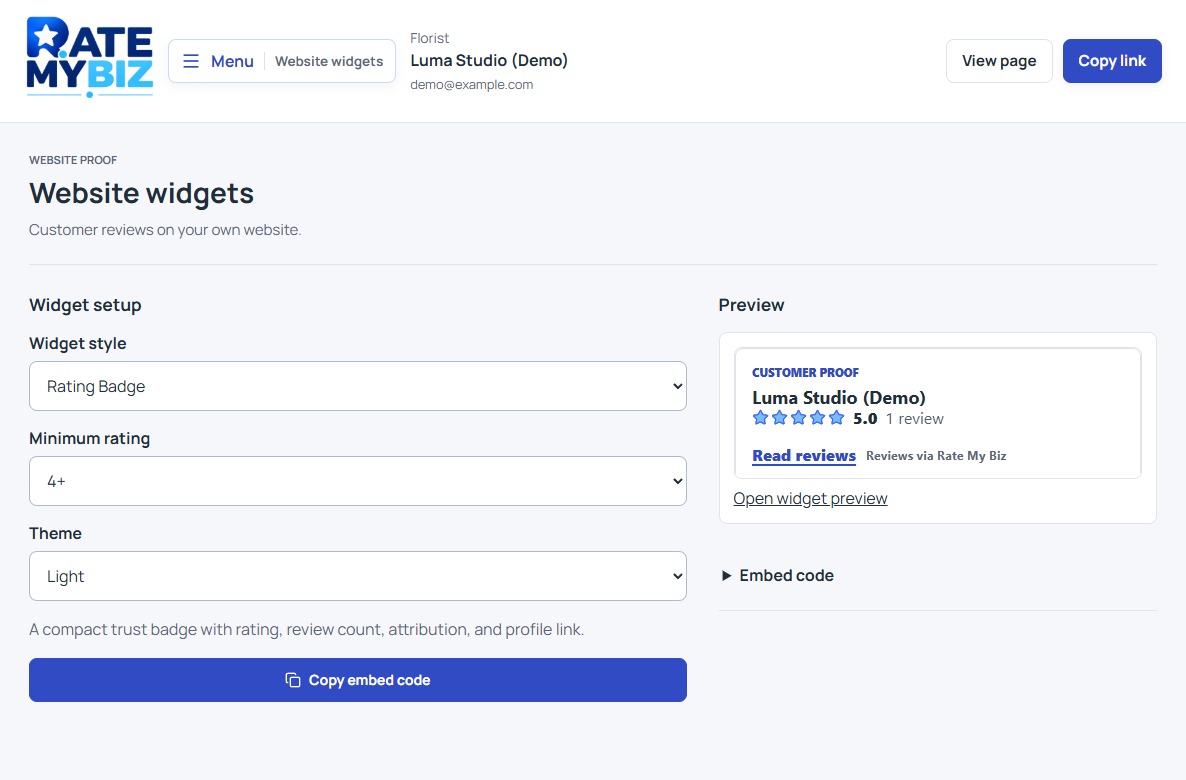The image size is (1186, 780).
Task: Click the Preview heading
Action: [751, 305]
